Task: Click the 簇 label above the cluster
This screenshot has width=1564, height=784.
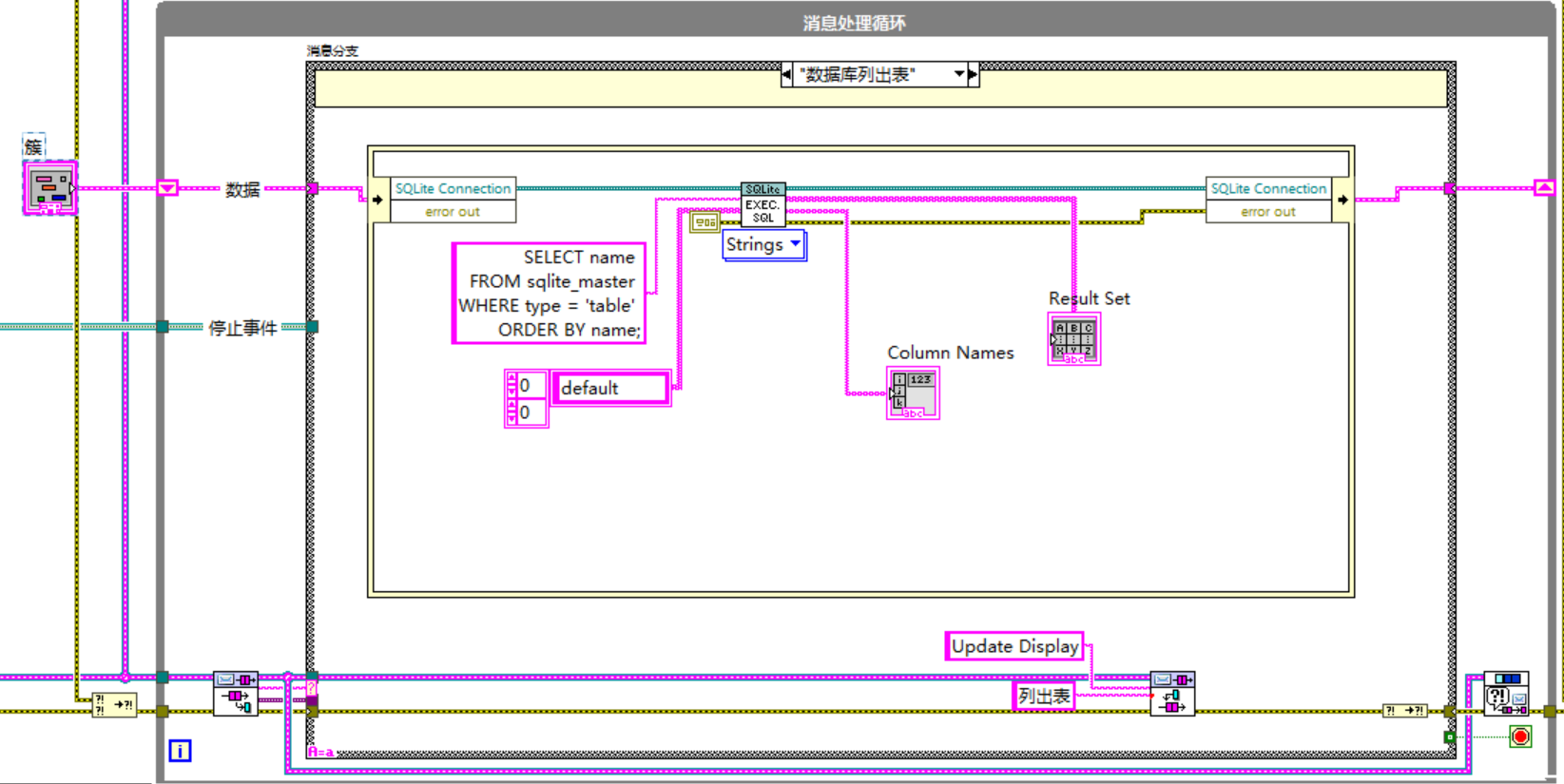Action: click(34, 145)
